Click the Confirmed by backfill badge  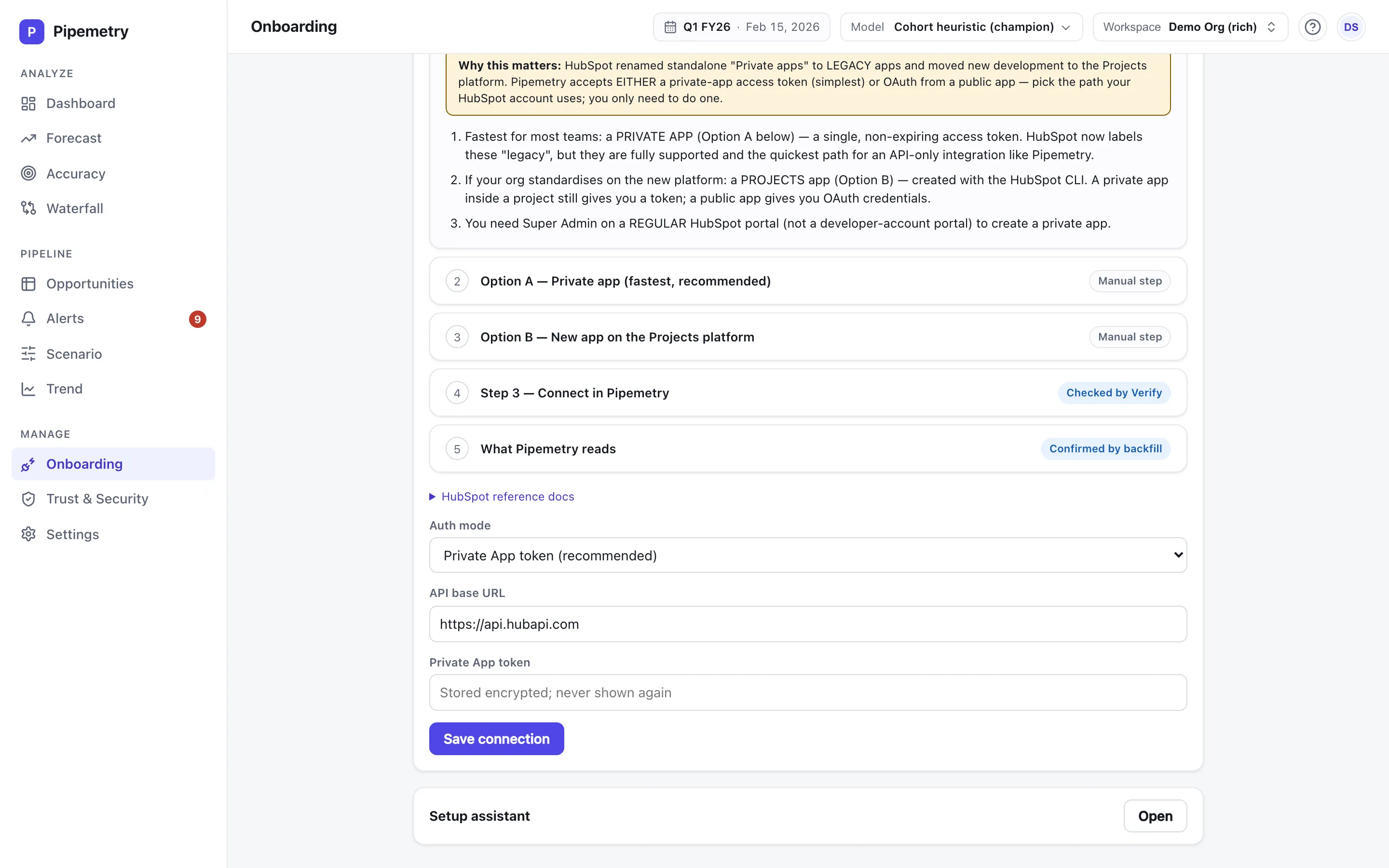1105,449
